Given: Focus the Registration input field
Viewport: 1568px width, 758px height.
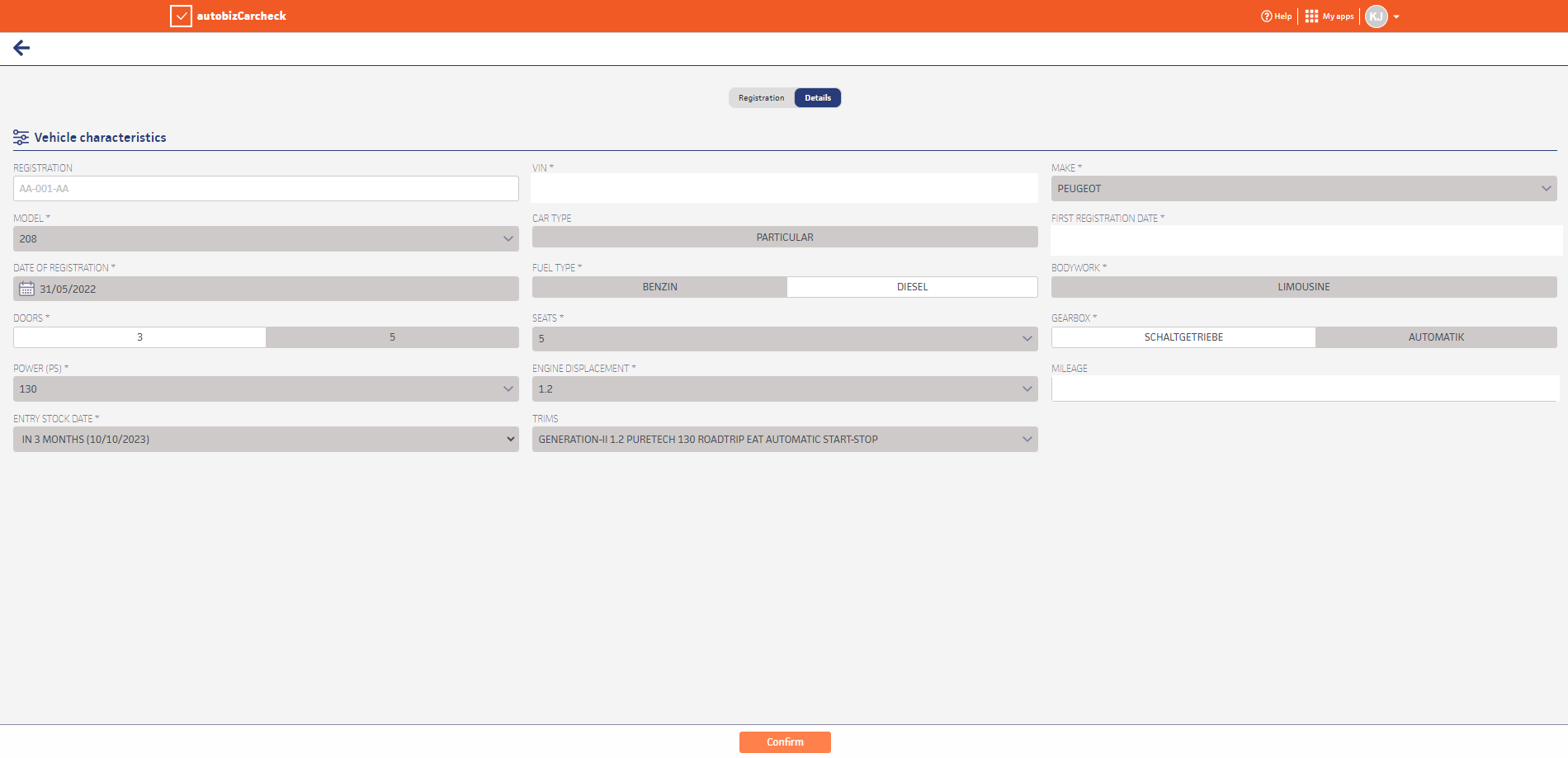Looking at the screenshot, I should click(266, 189).
